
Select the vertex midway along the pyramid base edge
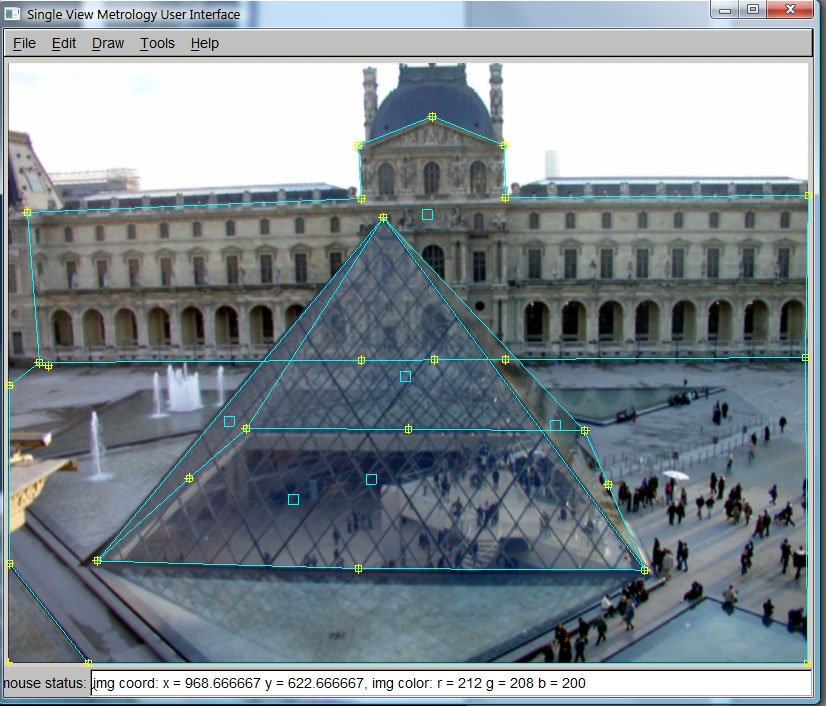(358, 569)
